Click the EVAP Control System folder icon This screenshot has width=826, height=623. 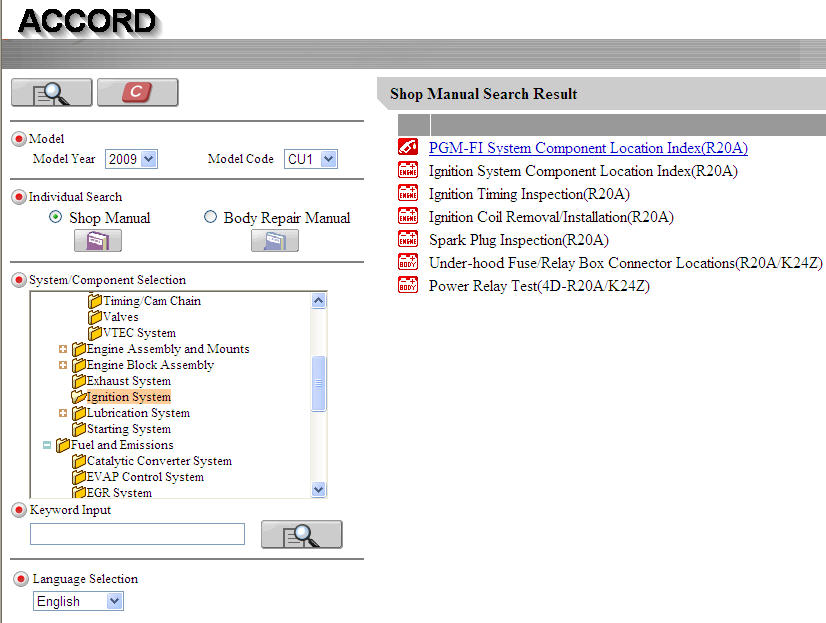click(79, 477)
